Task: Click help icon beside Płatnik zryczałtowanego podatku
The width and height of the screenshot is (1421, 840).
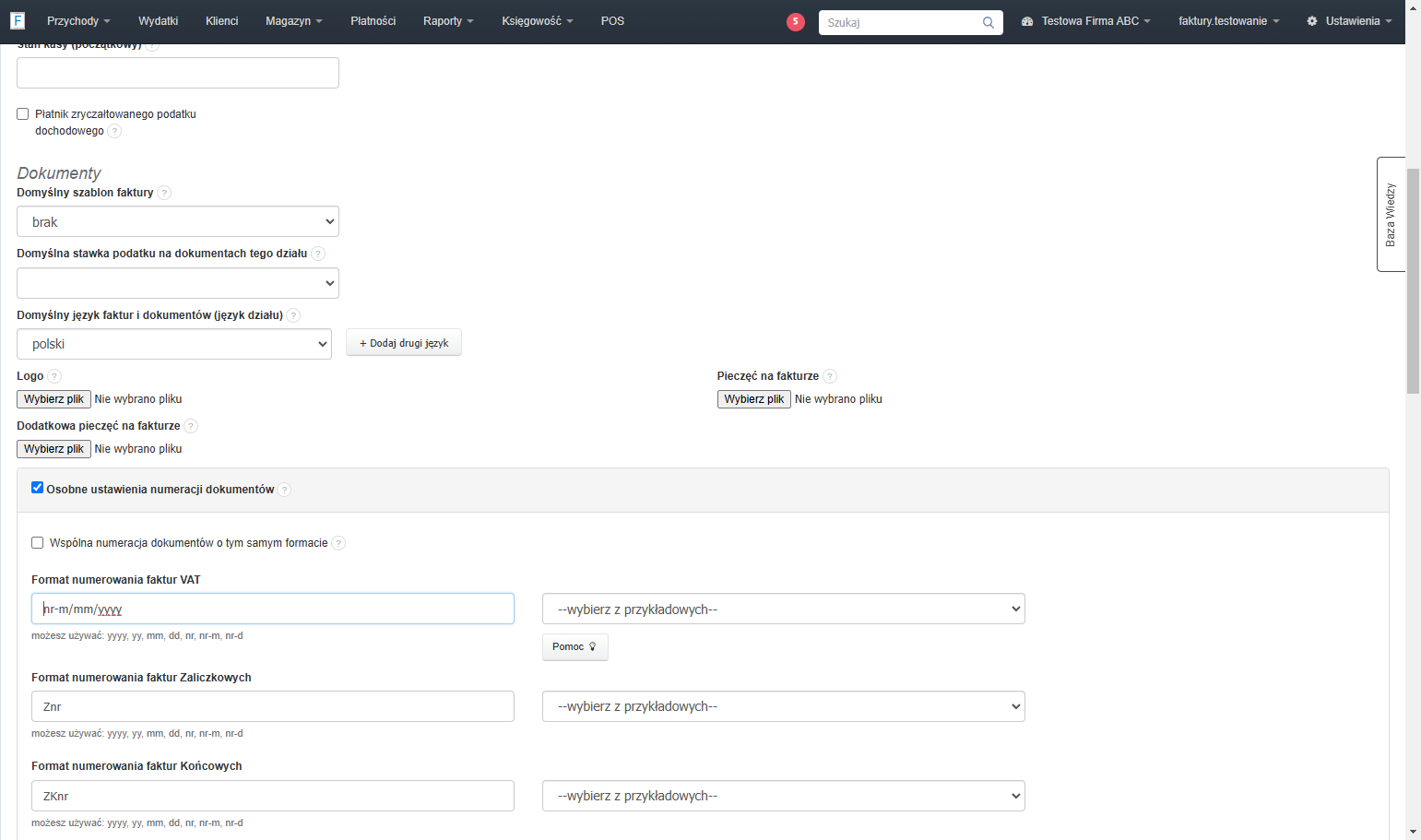Action: pos(114,131)
